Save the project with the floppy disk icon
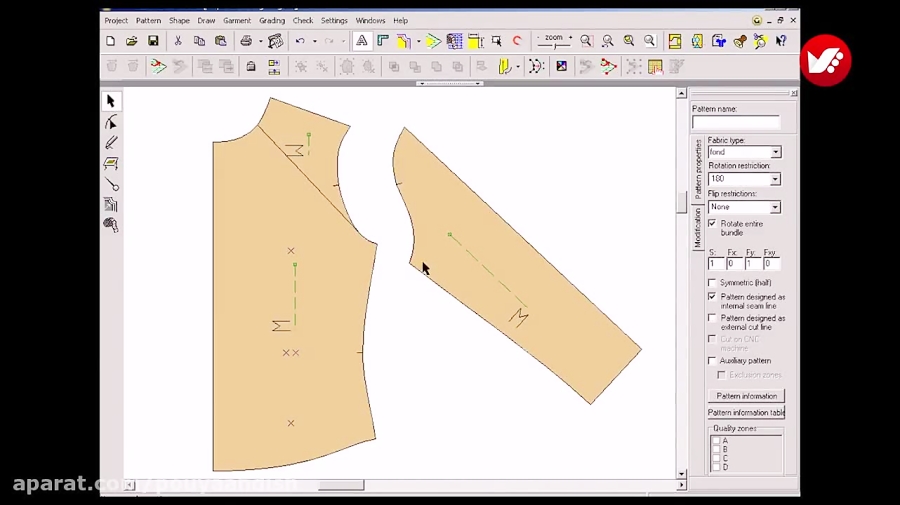 [153, 41]
